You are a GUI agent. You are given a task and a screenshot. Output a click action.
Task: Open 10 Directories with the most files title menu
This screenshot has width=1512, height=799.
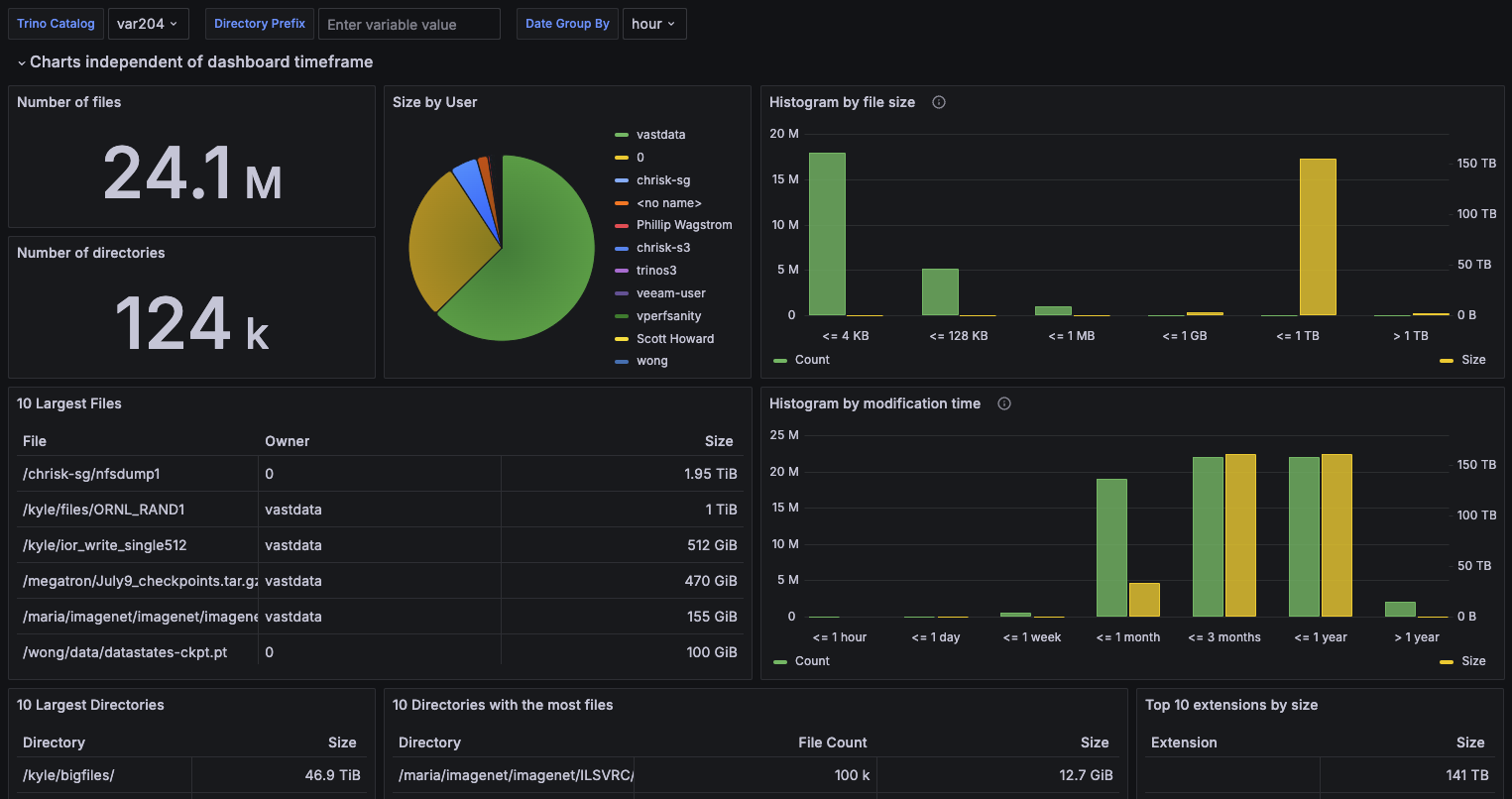[x=503, y=705]
